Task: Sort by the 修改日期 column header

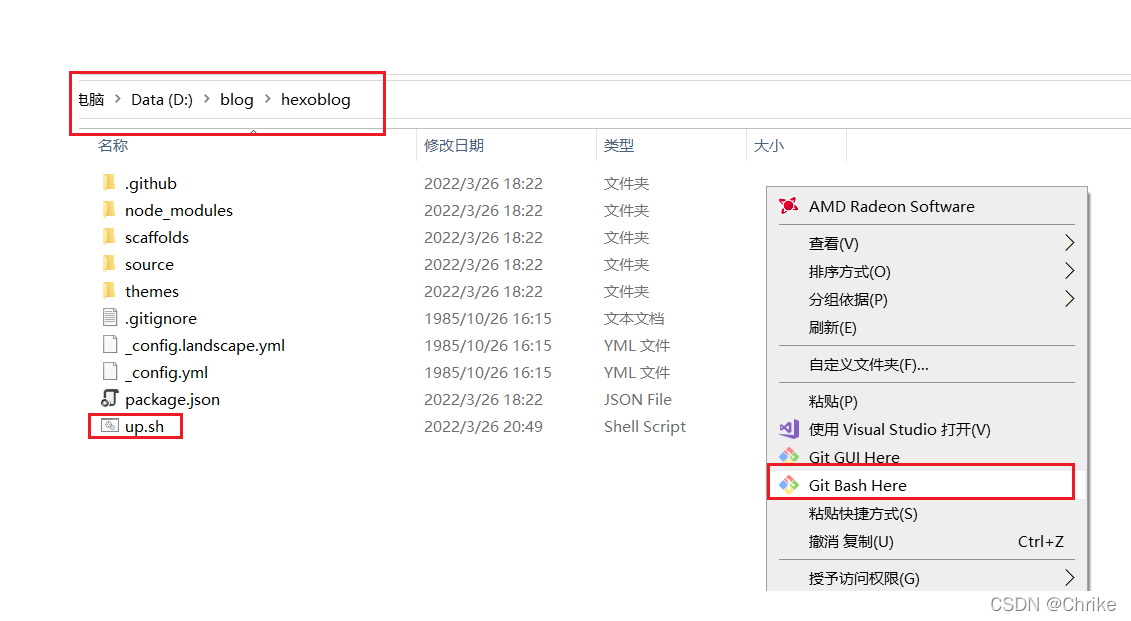Action: click(454, 146)
